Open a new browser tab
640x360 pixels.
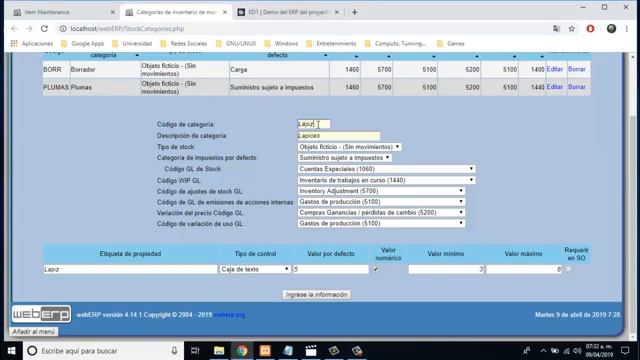coord(354,12)
